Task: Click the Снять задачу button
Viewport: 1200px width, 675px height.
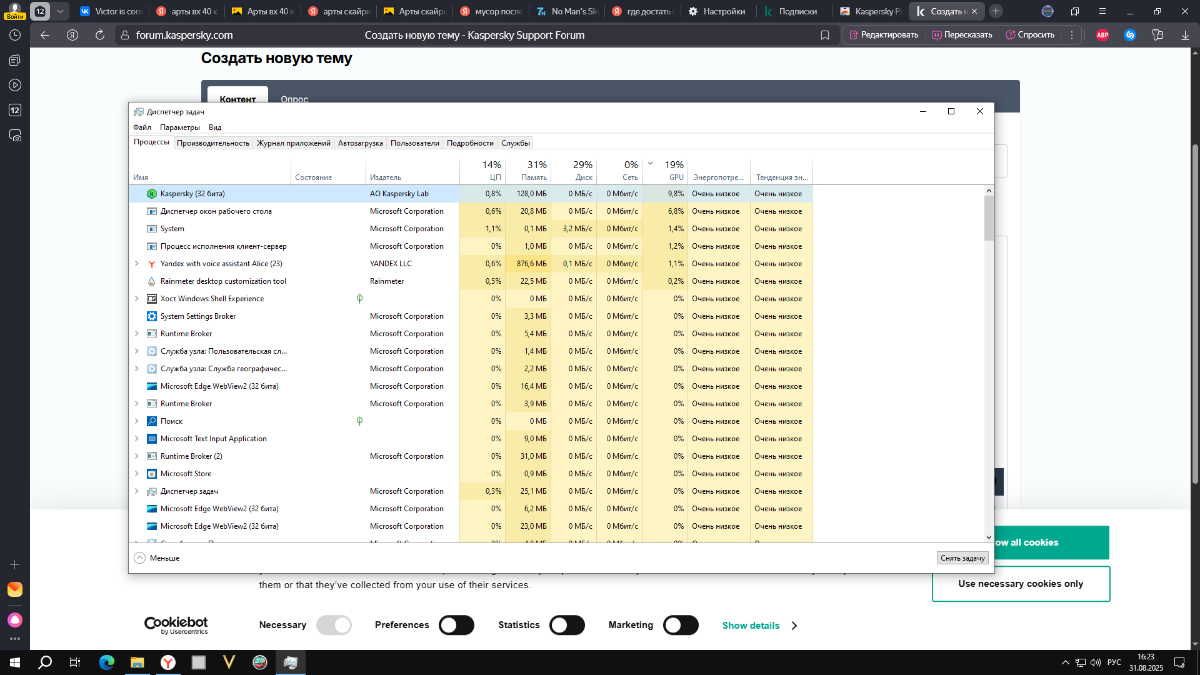Action: [963, 558]
